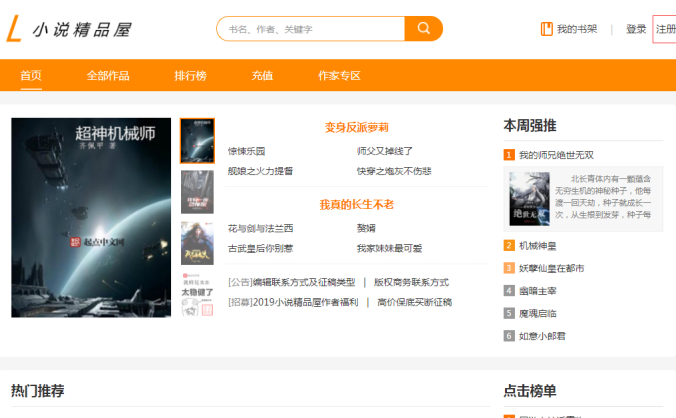The height and width of the screenshot is (418, 676).
Task: Select the third small cover thumbnail
Action: pyautogui.click(x=197, y=243)
